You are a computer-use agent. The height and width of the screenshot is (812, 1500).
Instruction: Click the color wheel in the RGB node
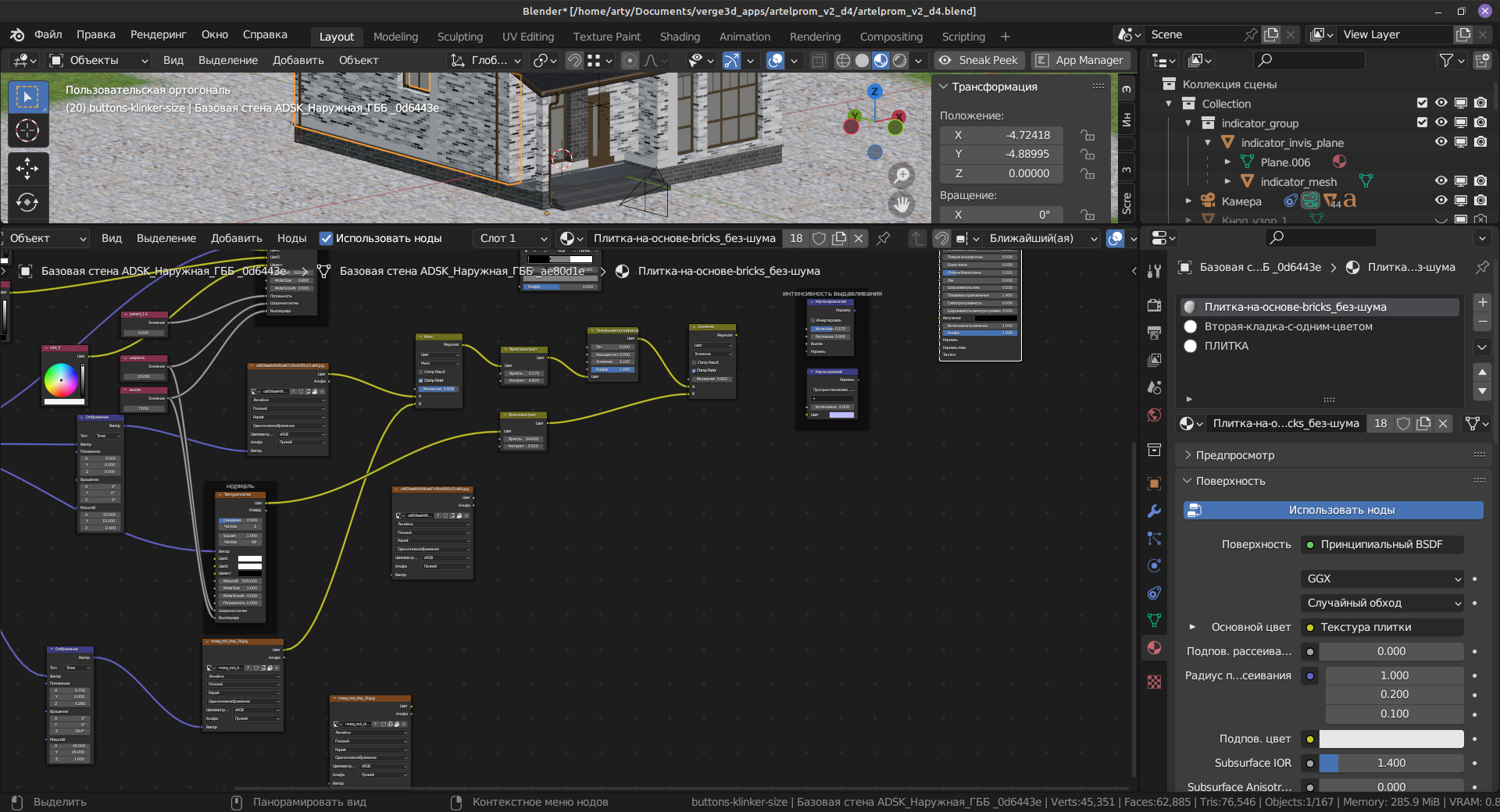[61, 380]
